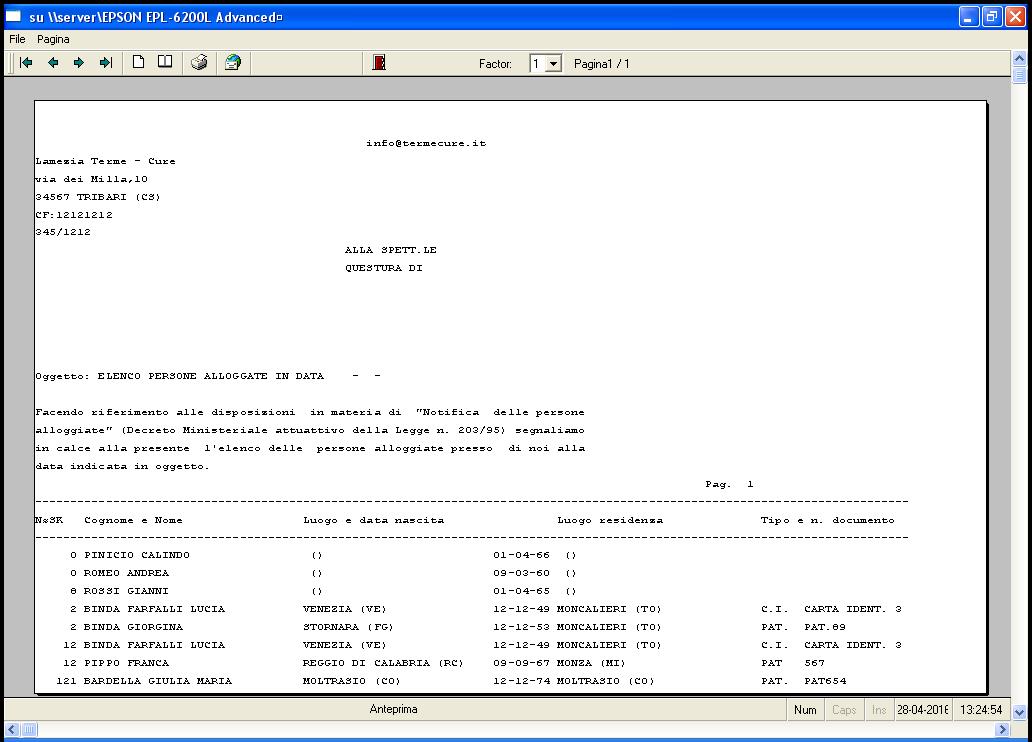Click the Pagina1 / 1 page indicator
The image size is (1032, 742).
tap(602, 64)
